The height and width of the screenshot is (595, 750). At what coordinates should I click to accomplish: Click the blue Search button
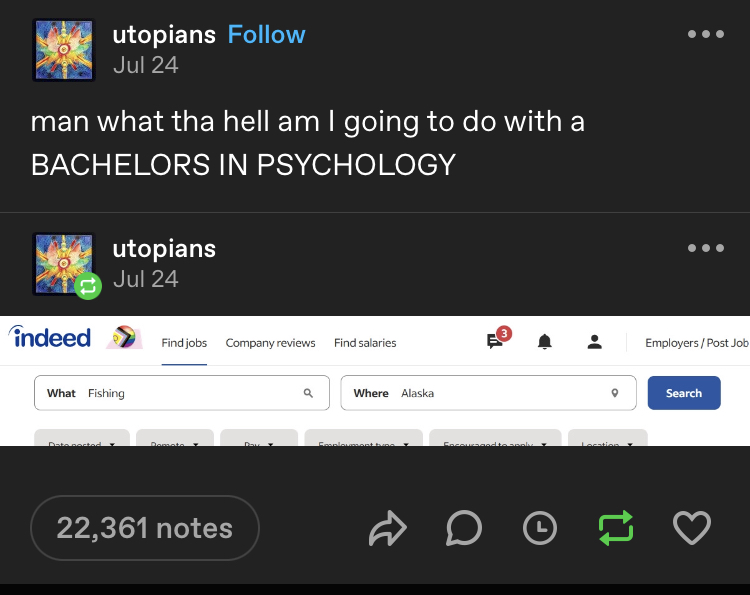[x=684, y=393]
